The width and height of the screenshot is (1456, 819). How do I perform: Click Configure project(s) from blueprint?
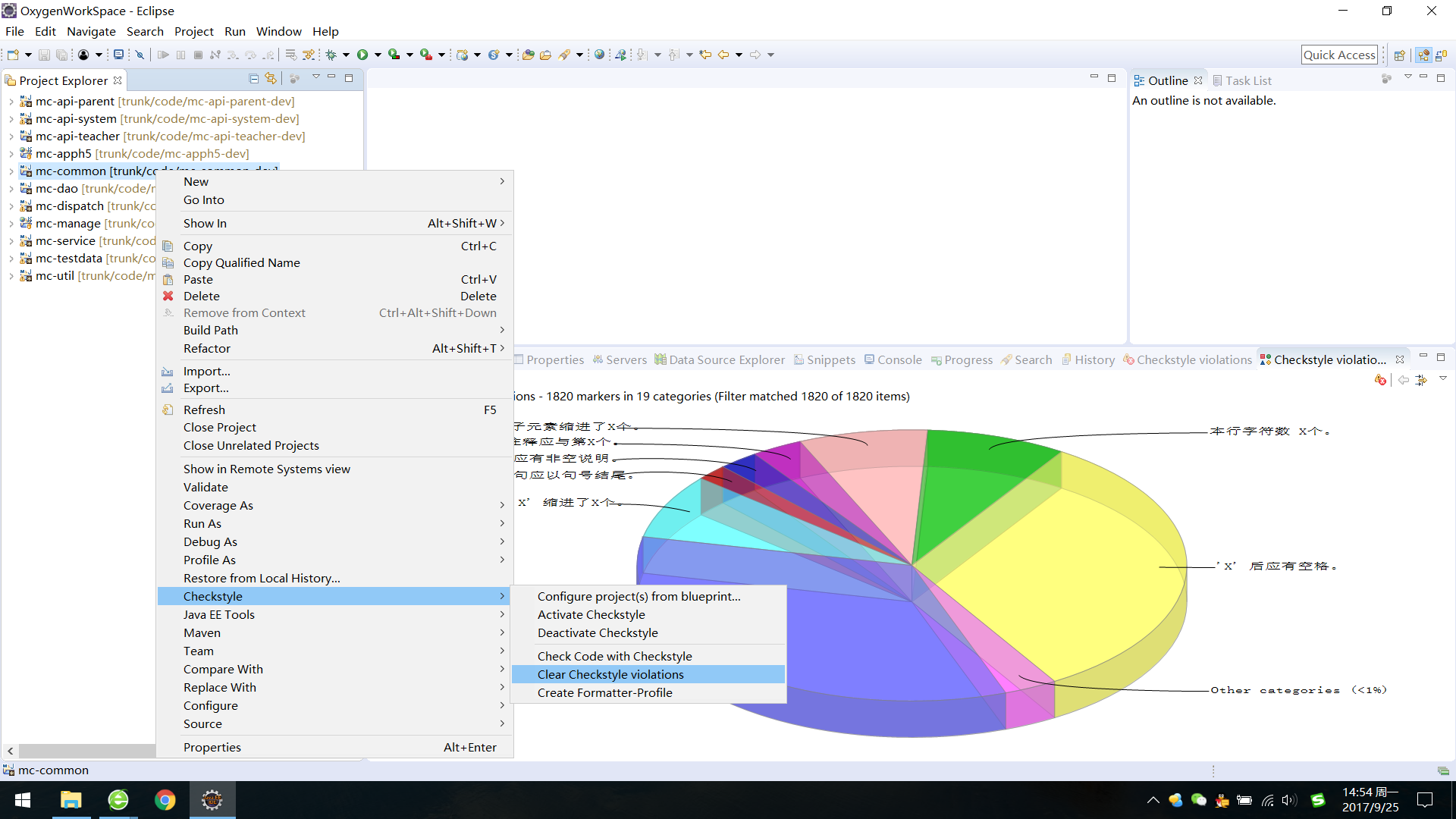pos(648,596)
